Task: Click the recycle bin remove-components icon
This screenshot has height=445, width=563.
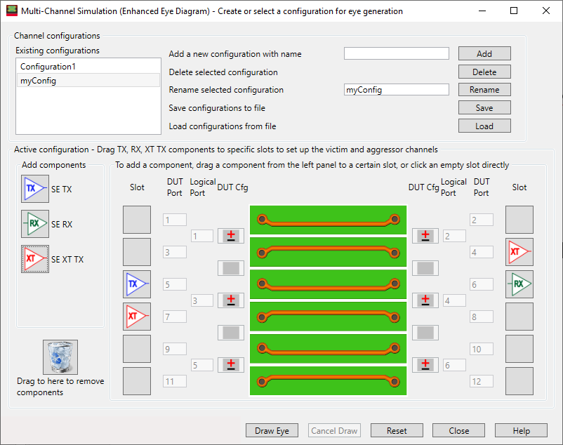Action: coord(60,357)
